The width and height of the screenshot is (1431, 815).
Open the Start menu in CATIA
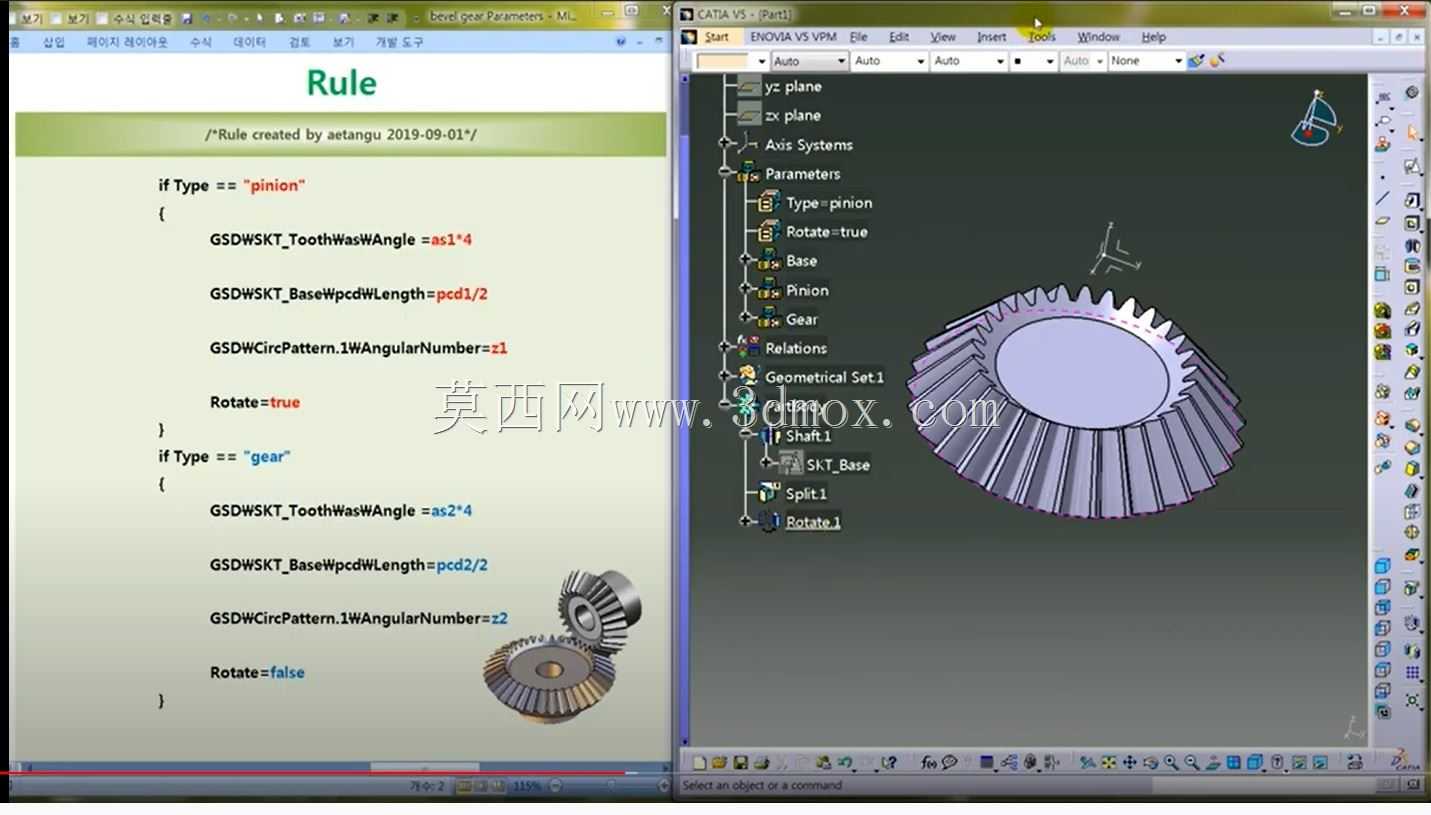click(716, 37)
